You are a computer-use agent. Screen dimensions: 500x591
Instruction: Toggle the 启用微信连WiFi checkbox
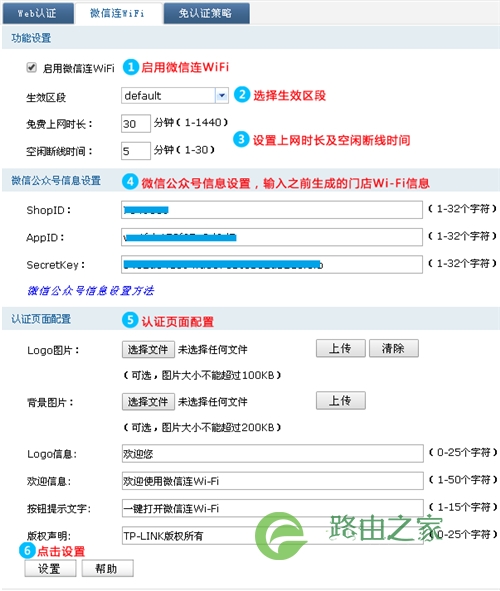click(32, 68)
